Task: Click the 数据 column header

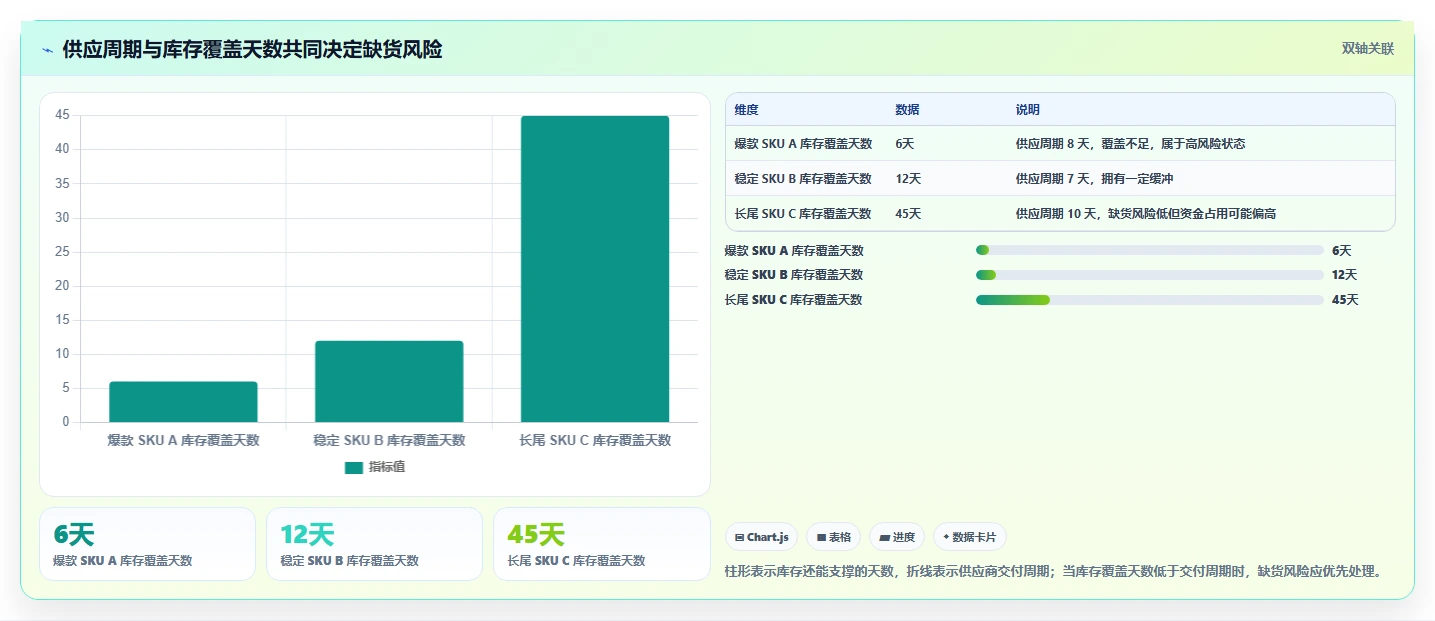Action: coord(907,110)
